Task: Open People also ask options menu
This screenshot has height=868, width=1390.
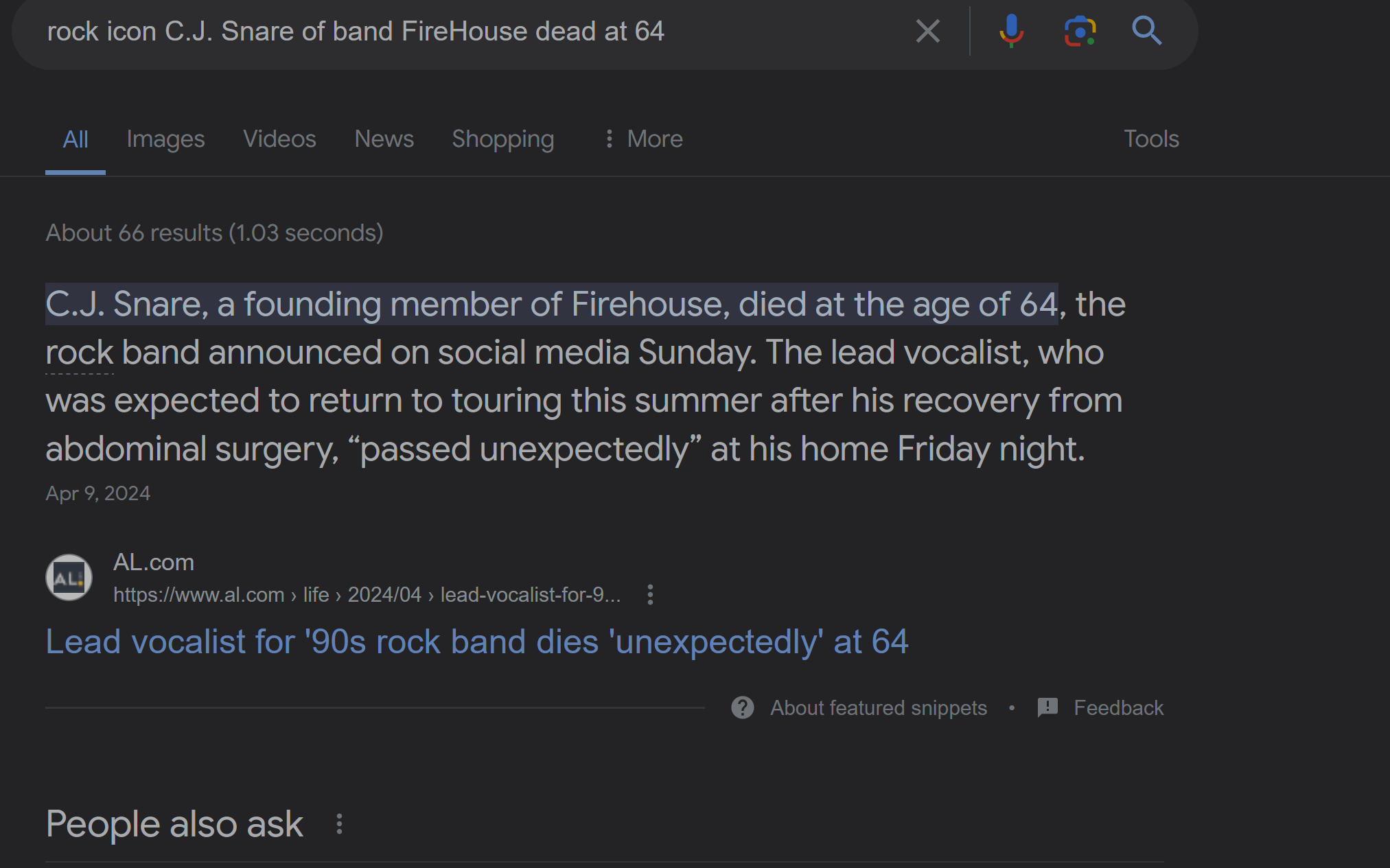Action: [x=339, y=824]
